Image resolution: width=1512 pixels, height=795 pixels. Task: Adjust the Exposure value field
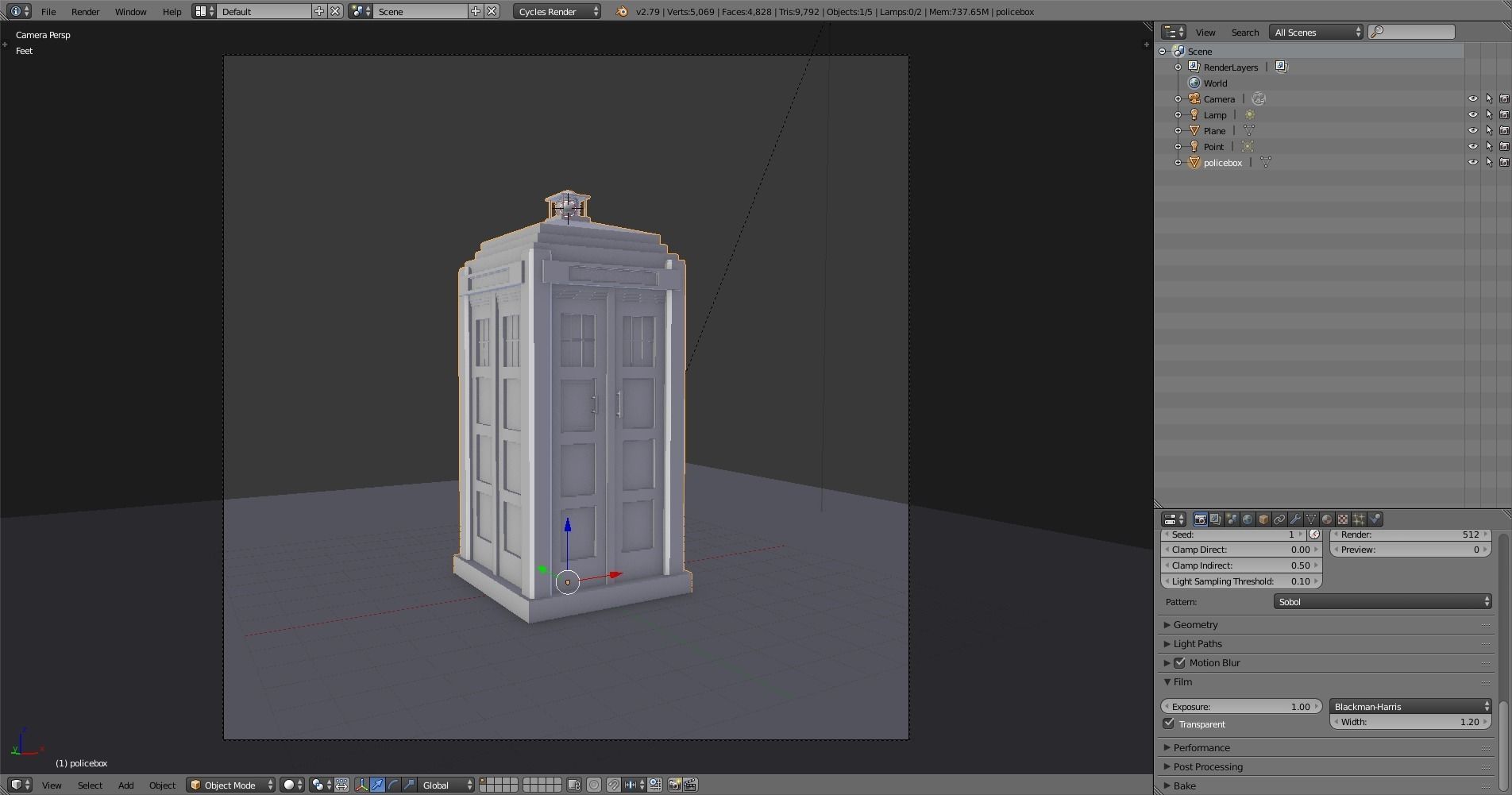tap(1241, 706)
